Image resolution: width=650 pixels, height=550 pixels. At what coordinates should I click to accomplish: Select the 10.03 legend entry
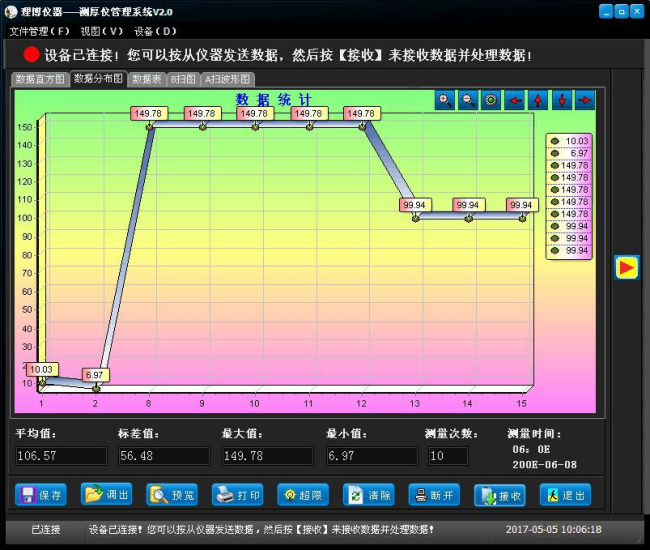click(x=570, y=141)
